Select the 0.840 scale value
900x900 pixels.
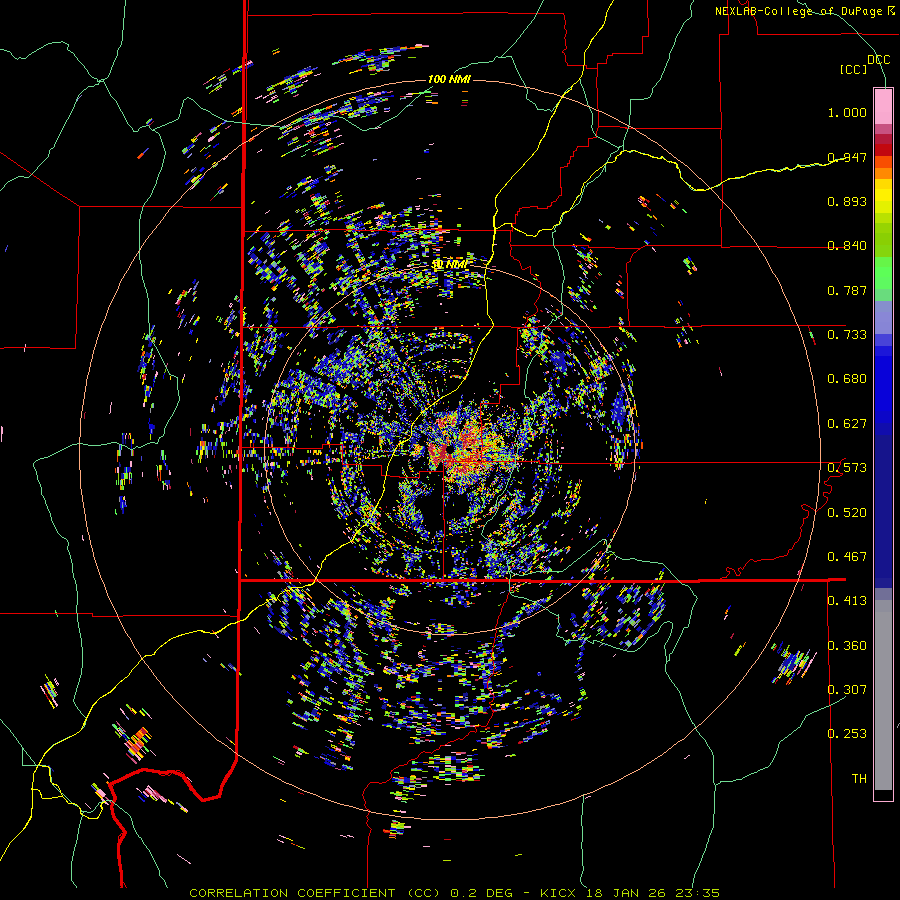(x=847, y=246)
